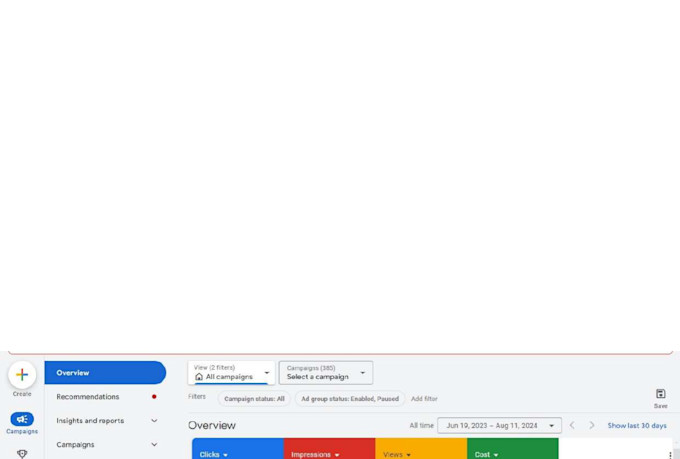Select Overview in navigation menu
This screenshot has height=459, width=680.
105,373
